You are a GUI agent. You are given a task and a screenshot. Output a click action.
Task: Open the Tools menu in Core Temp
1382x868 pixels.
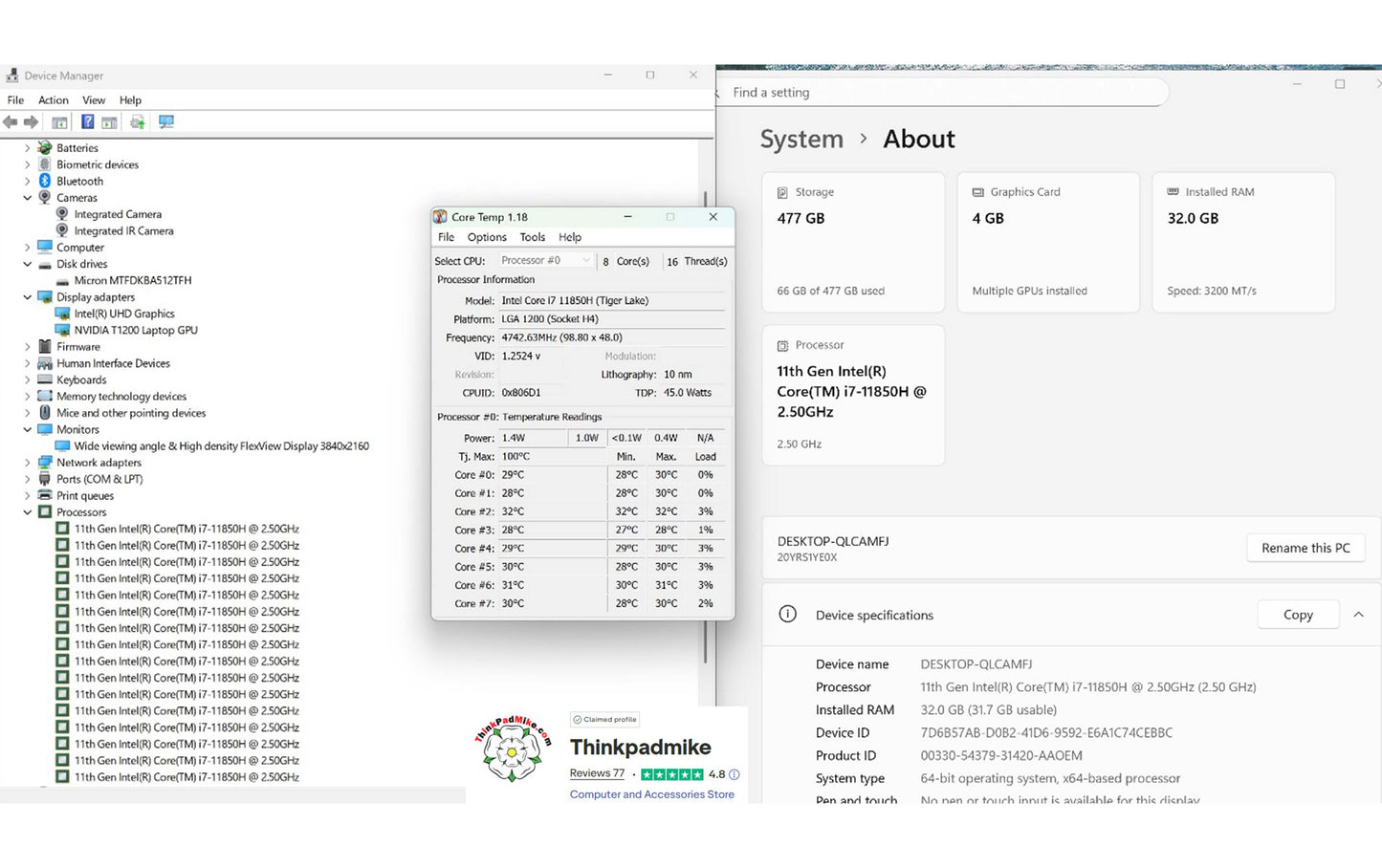(532, 237)
